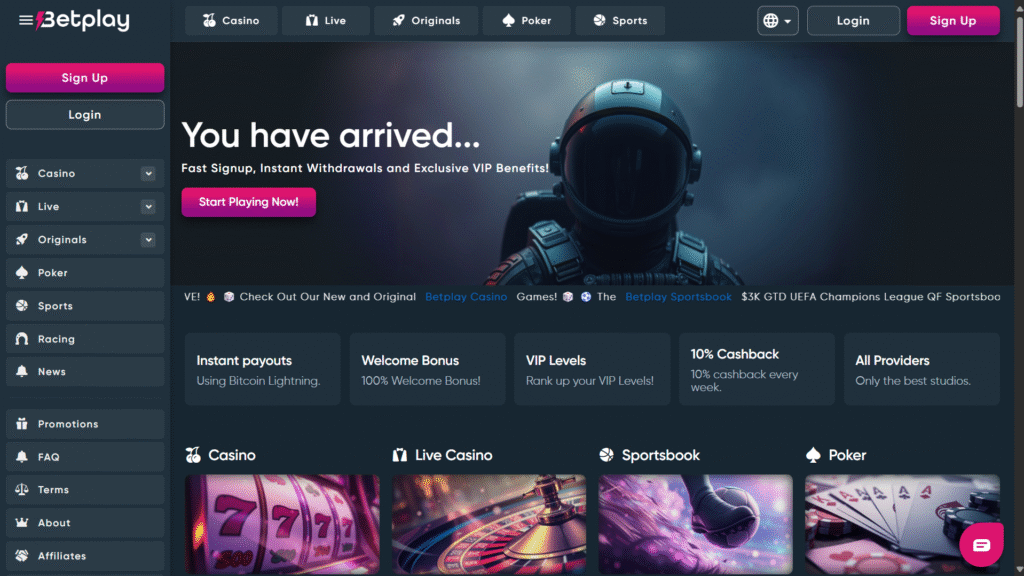The height and width of the screenshot is (576, 1024).
Task: Click the top-right Sign Up button
Action: 953,21
